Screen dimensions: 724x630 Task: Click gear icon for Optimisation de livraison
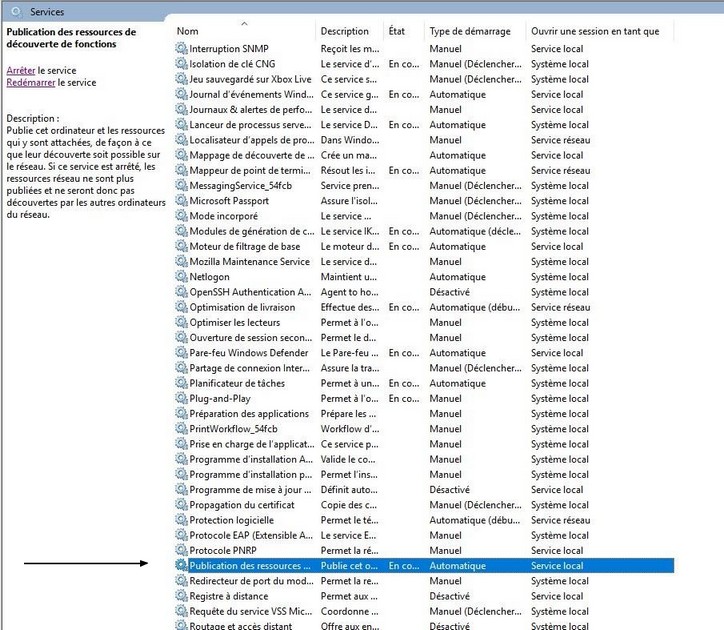[181, 307]
